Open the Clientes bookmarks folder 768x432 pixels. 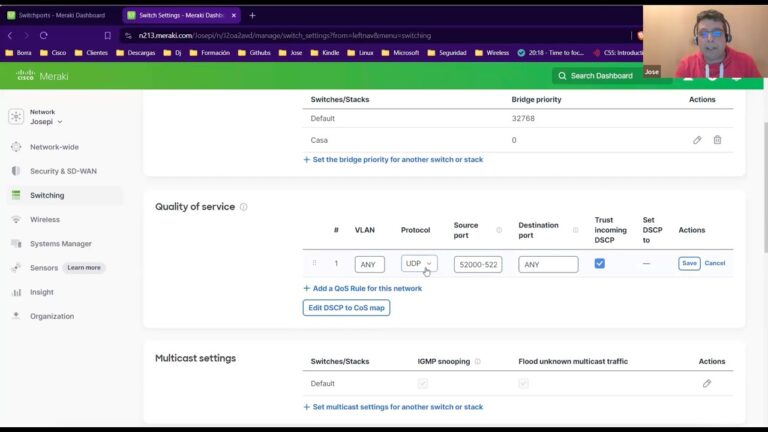tap(91, 53)
